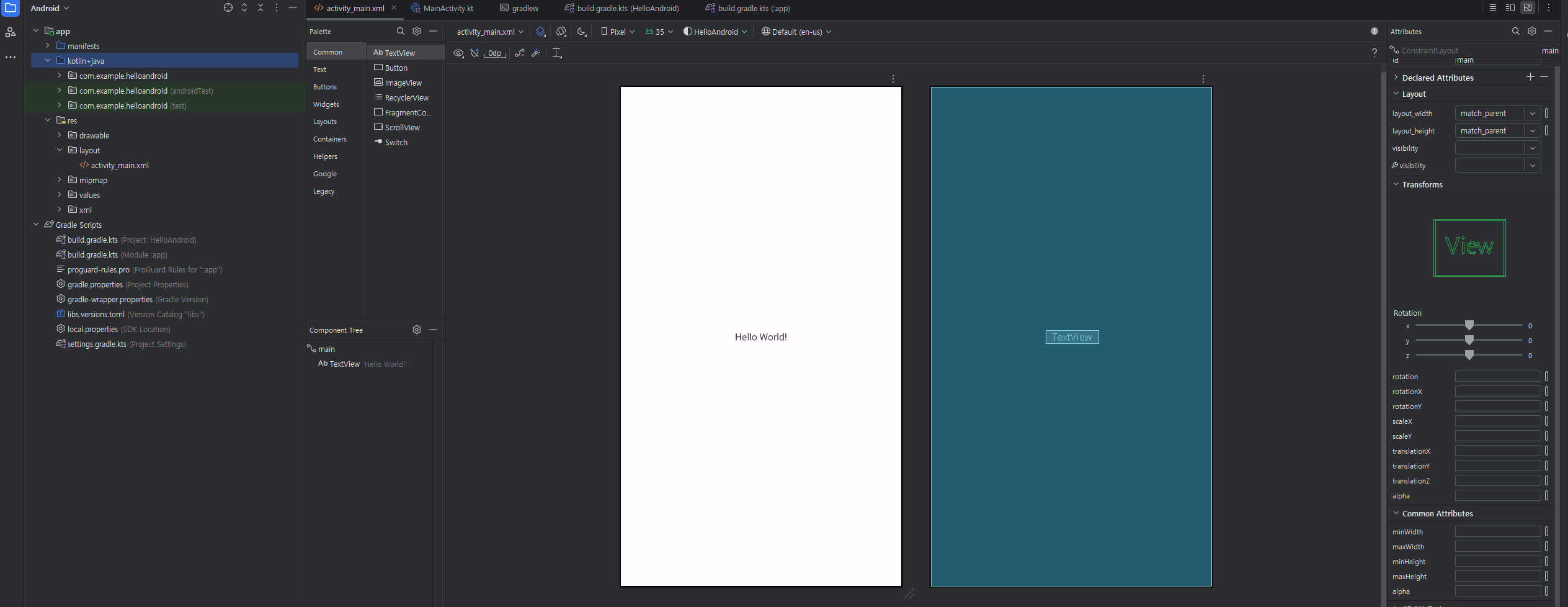
Task: Set default margins 0dp
Action: (495, 53)
